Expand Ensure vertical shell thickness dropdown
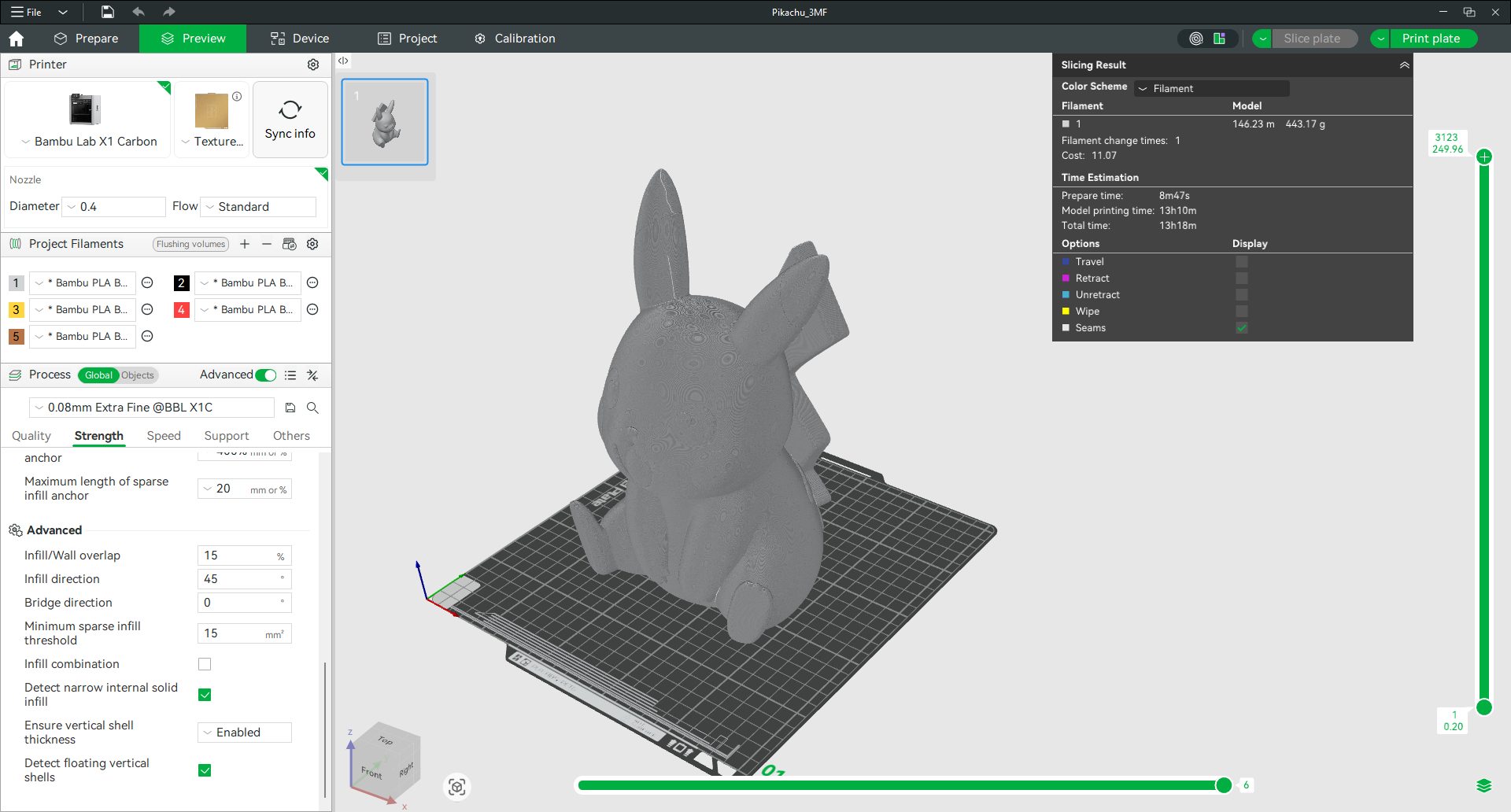The image size is (1511, 812). click(244, 733)
